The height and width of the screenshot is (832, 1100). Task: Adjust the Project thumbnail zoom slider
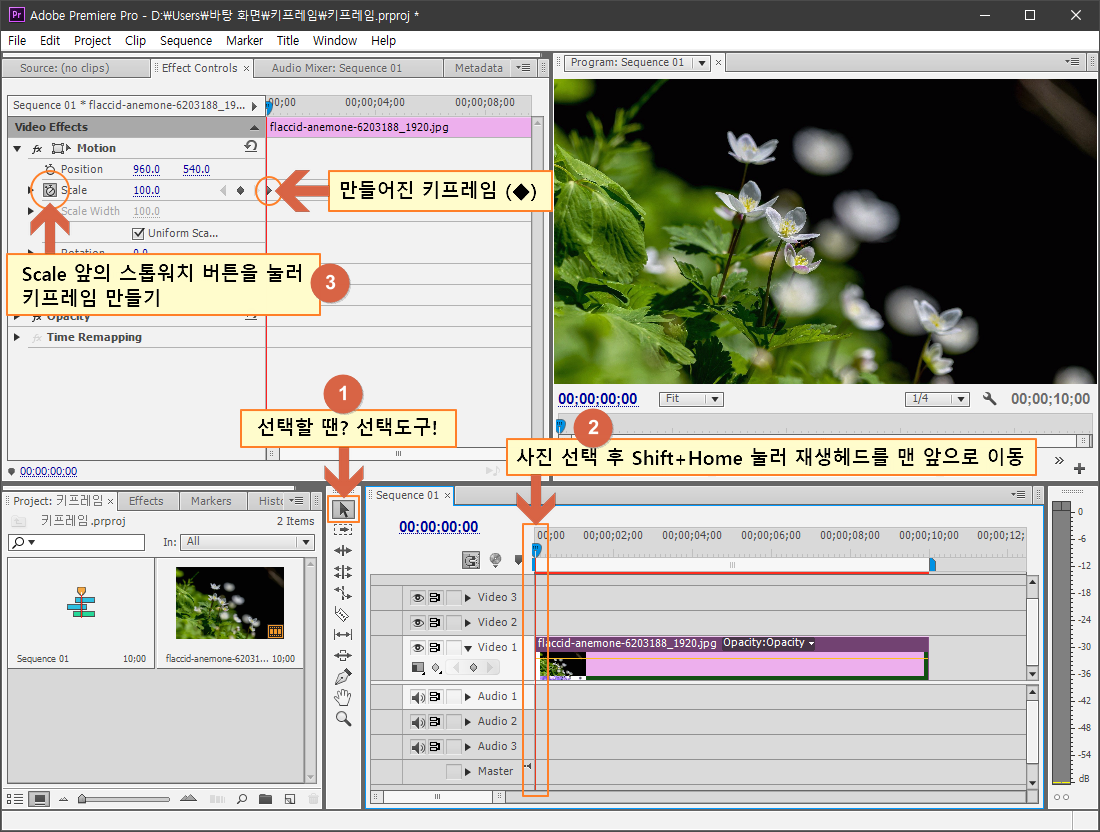coord(82,798)
